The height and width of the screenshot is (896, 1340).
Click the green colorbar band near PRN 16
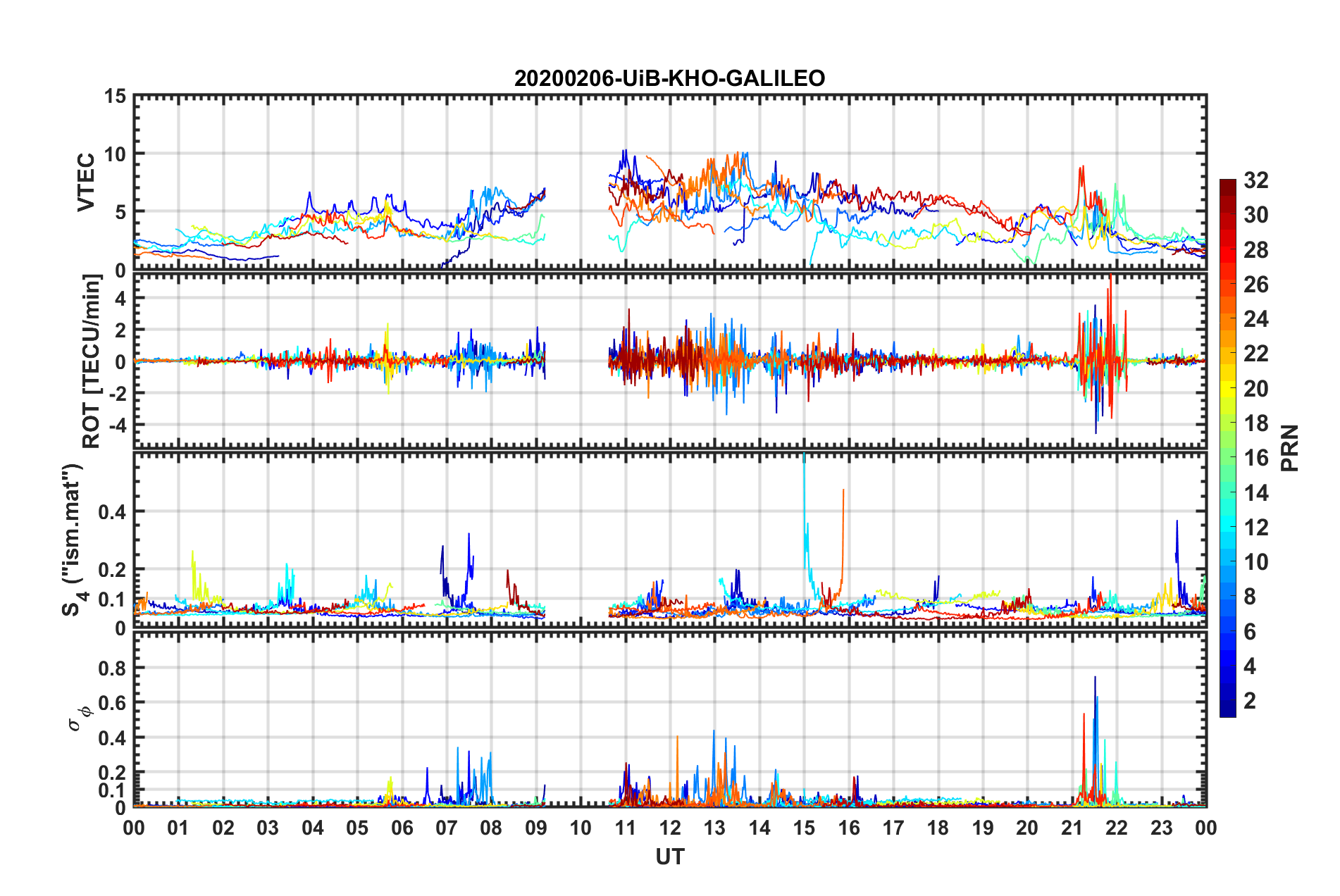pos(1227,458)
